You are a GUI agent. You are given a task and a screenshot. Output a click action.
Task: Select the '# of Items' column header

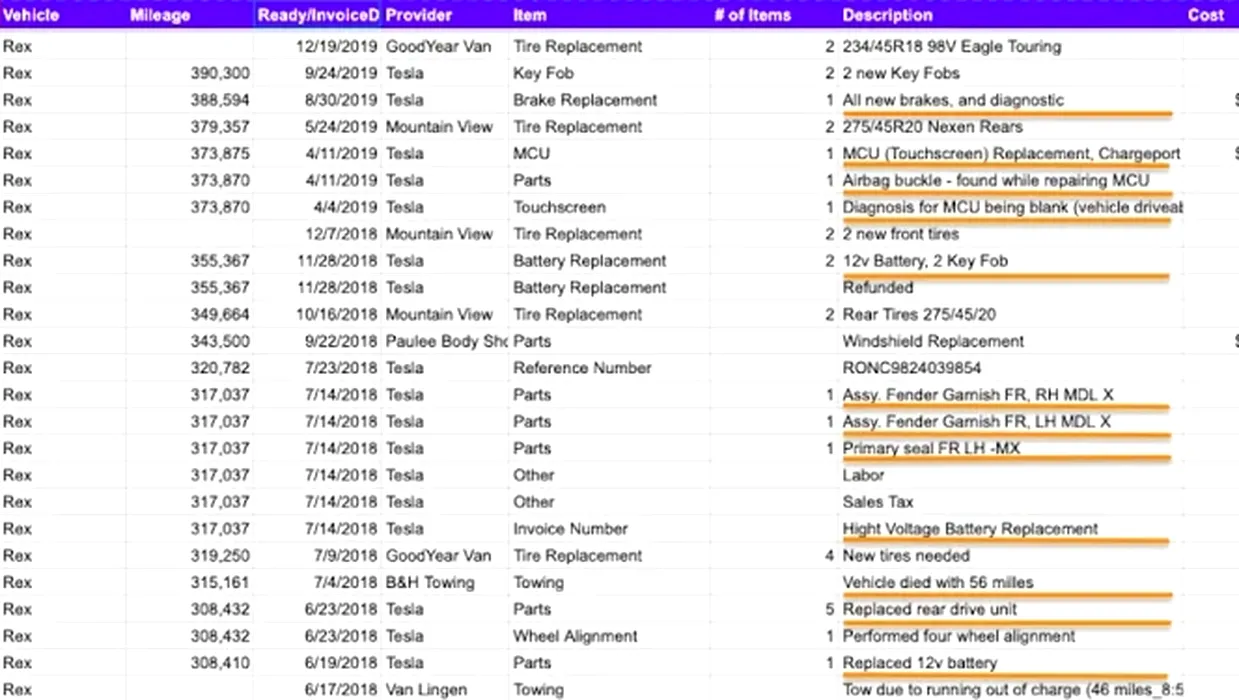(752, 15)
